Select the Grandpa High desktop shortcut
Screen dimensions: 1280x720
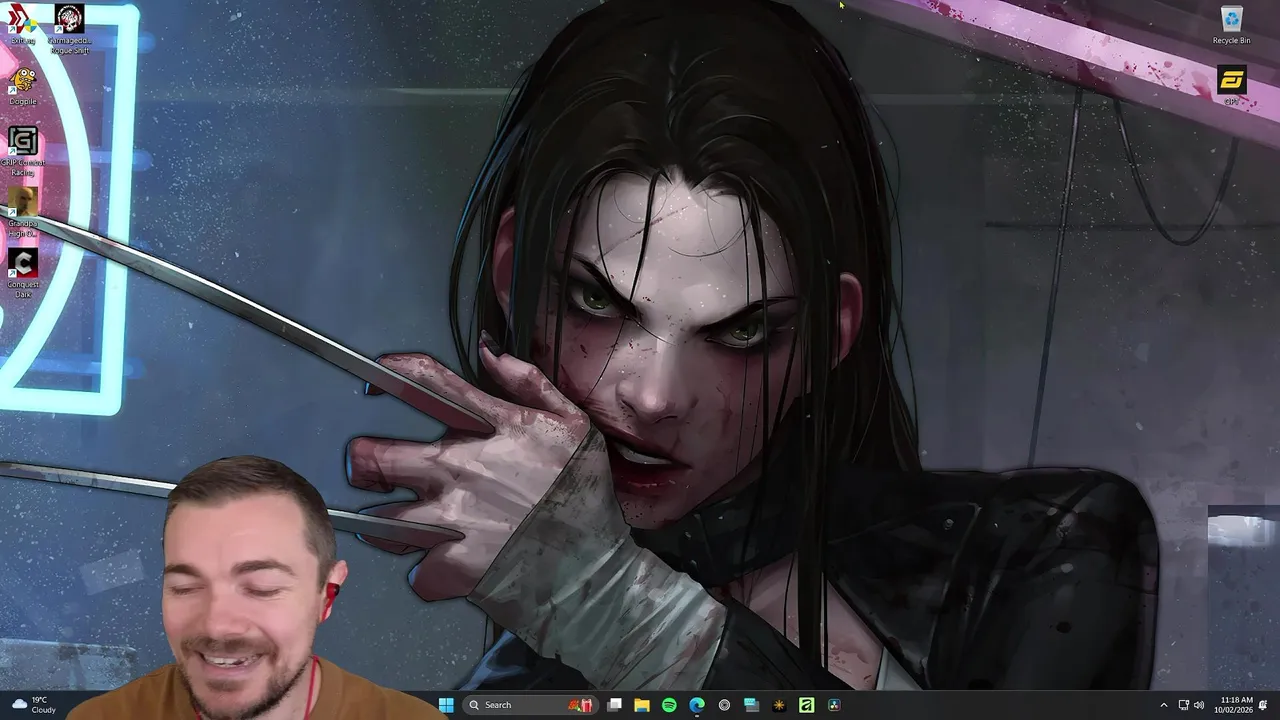(22, 212)
